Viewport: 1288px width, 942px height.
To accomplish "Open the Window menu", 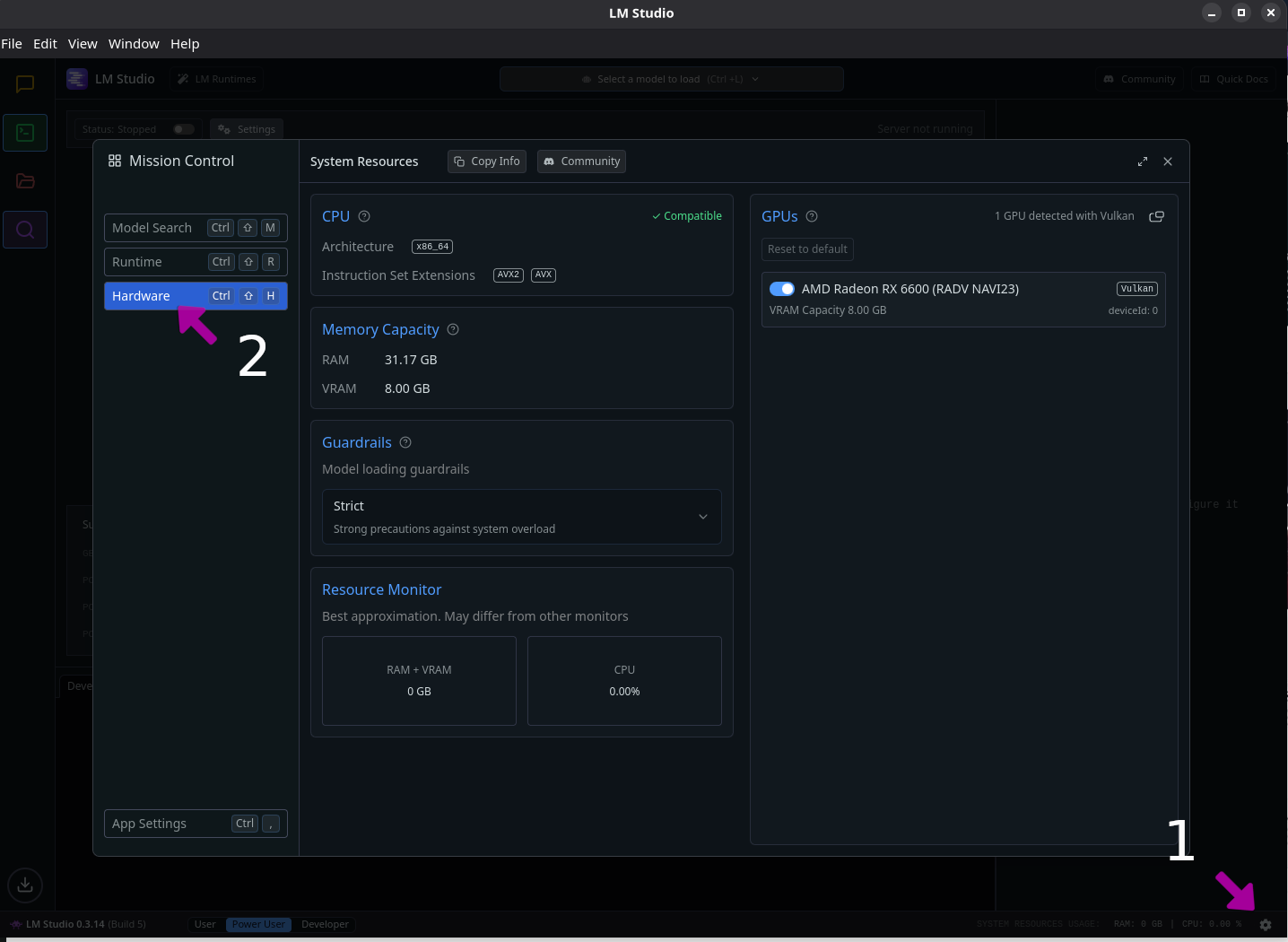I will tap(134, 44).
